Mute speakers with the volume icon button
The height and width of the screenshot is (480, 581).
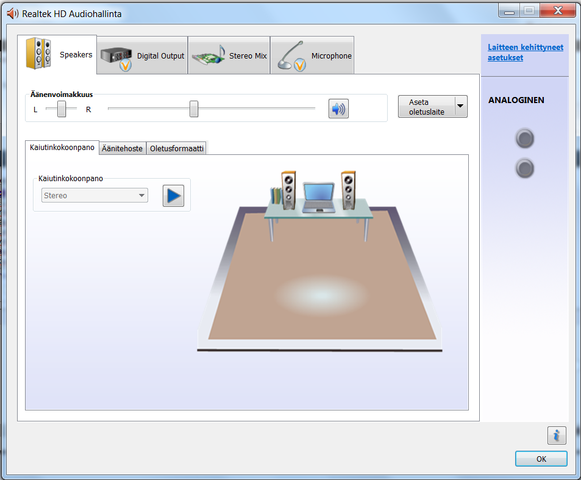pyautogui.click(x=338, y=109)
